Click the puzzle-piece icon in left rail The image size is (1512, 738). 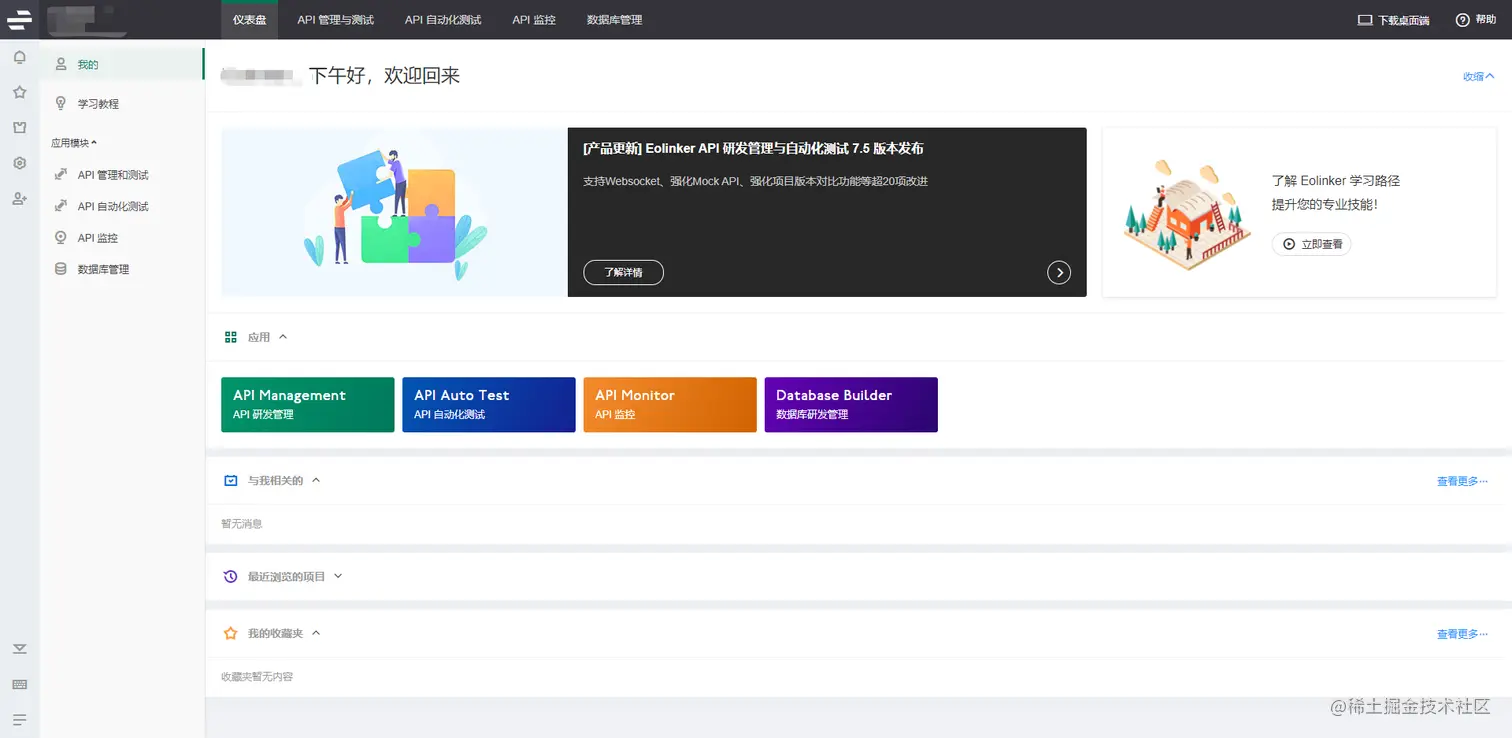(x=19, y=127)
